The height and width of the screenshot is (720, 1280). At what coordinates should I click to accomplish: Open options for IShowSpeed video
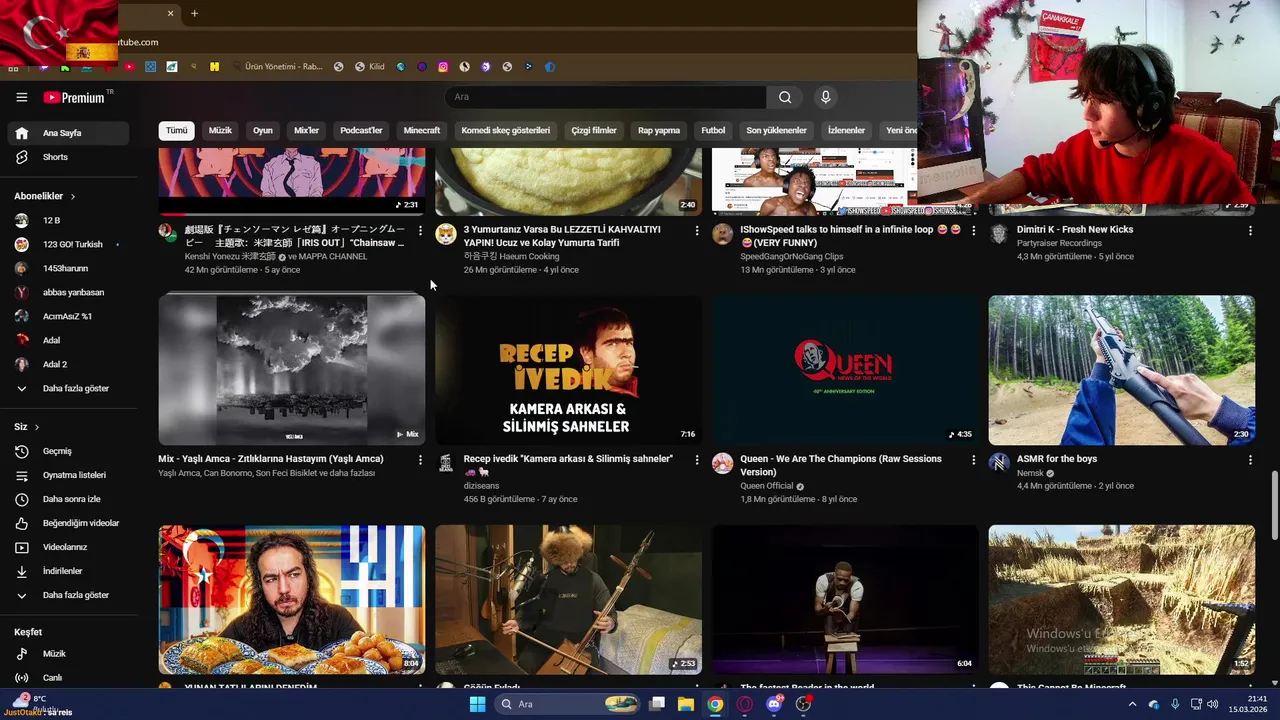[973, 231]
